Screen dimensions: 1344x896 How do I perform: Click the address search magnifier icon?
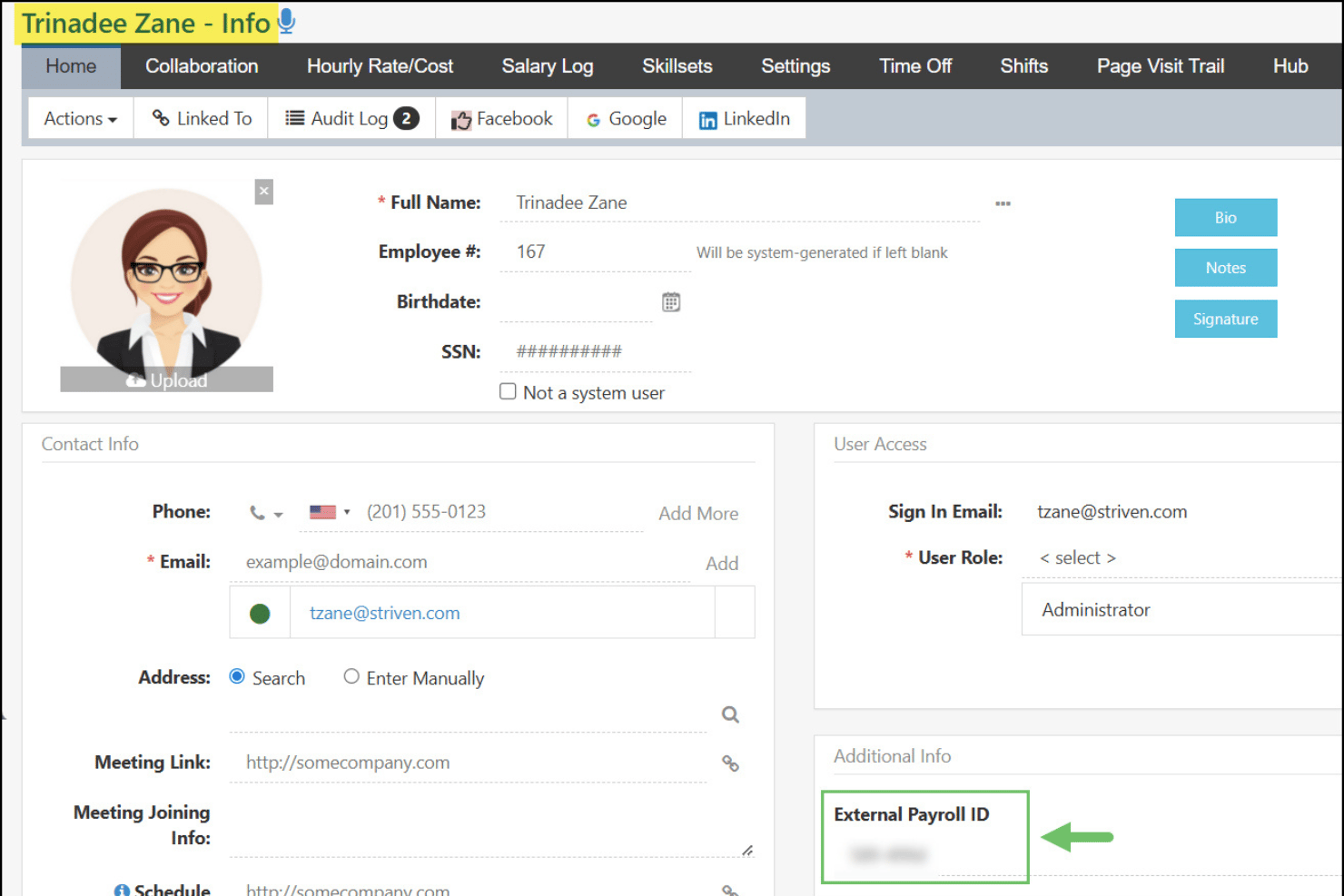click(x=730, y=715)
